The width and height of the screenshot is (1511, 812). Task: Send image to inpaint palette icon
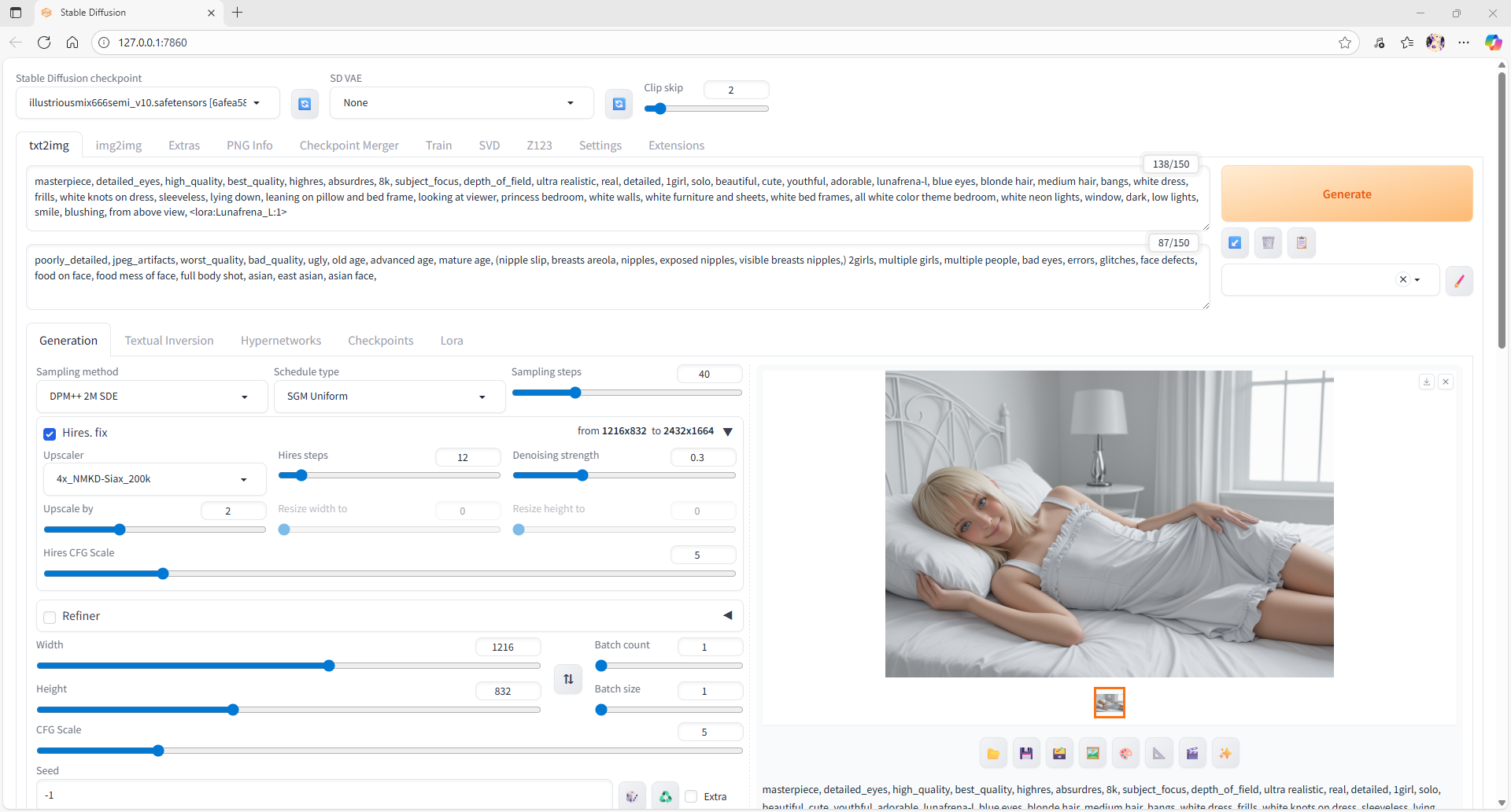pyautogui.click(x=1125, y=754)
